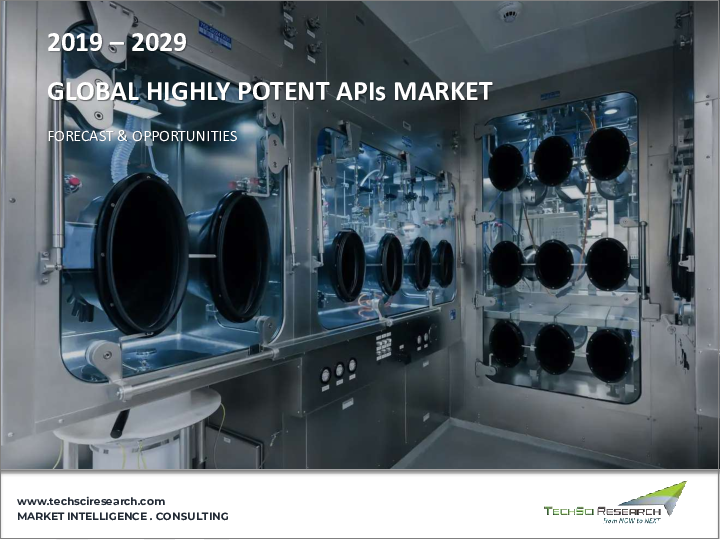The height and width of the screenshot is (540, 720).
Task: Click the center glove port of right nine-port window
Action: coord(554,264)
